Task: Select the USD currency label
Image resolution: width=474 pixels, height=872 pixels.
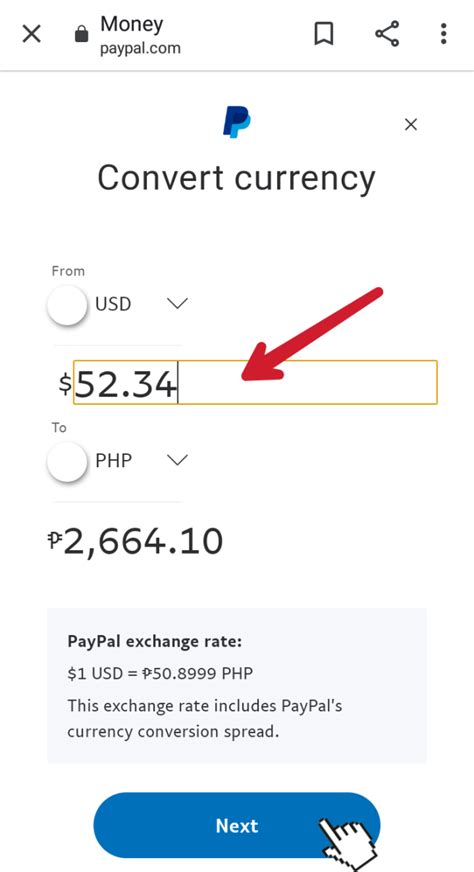Action: click(x=113, y=304)
